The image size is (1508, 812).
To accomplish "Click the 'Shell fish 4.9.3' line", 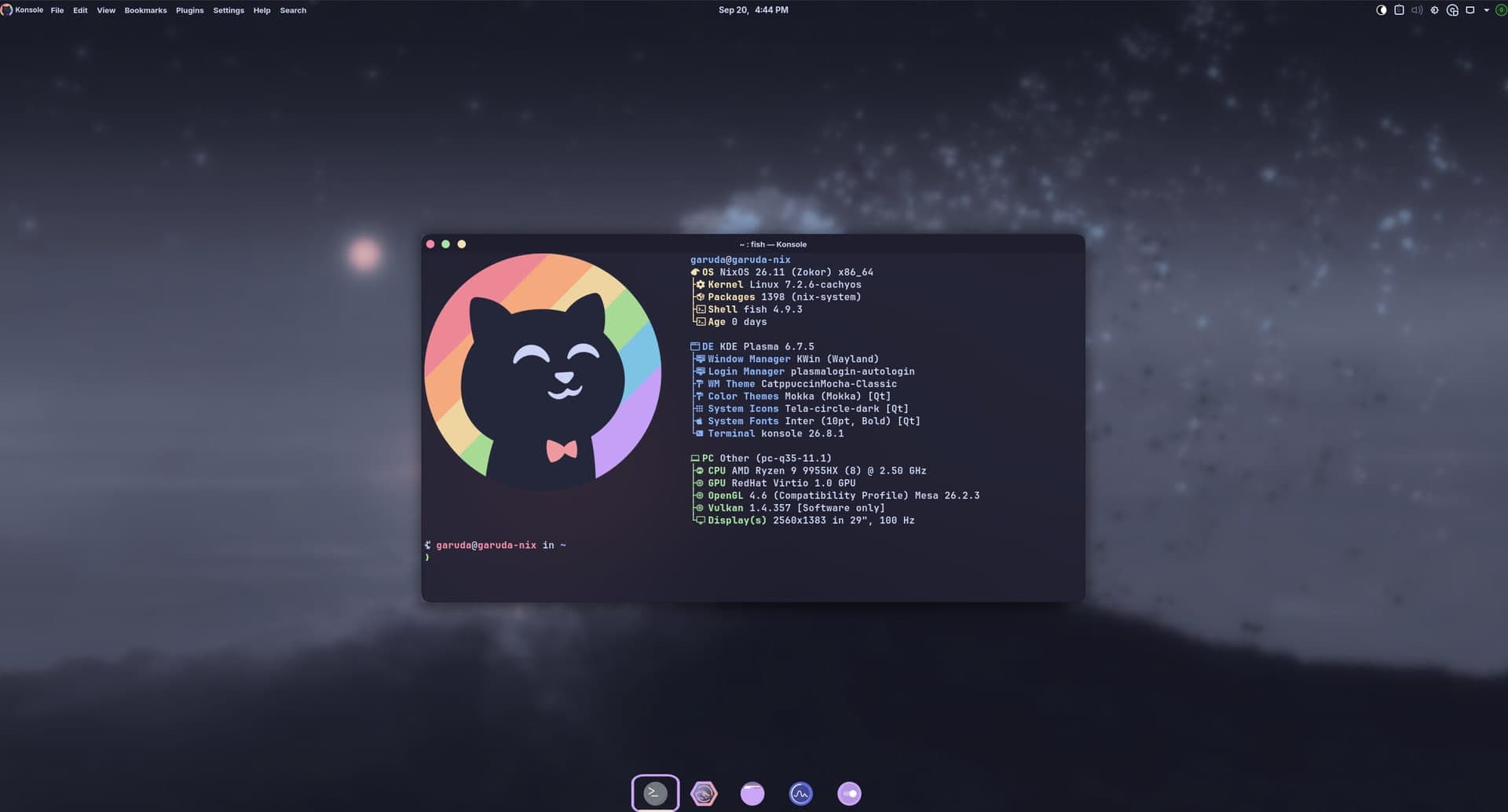I will [x=749, y=309].
